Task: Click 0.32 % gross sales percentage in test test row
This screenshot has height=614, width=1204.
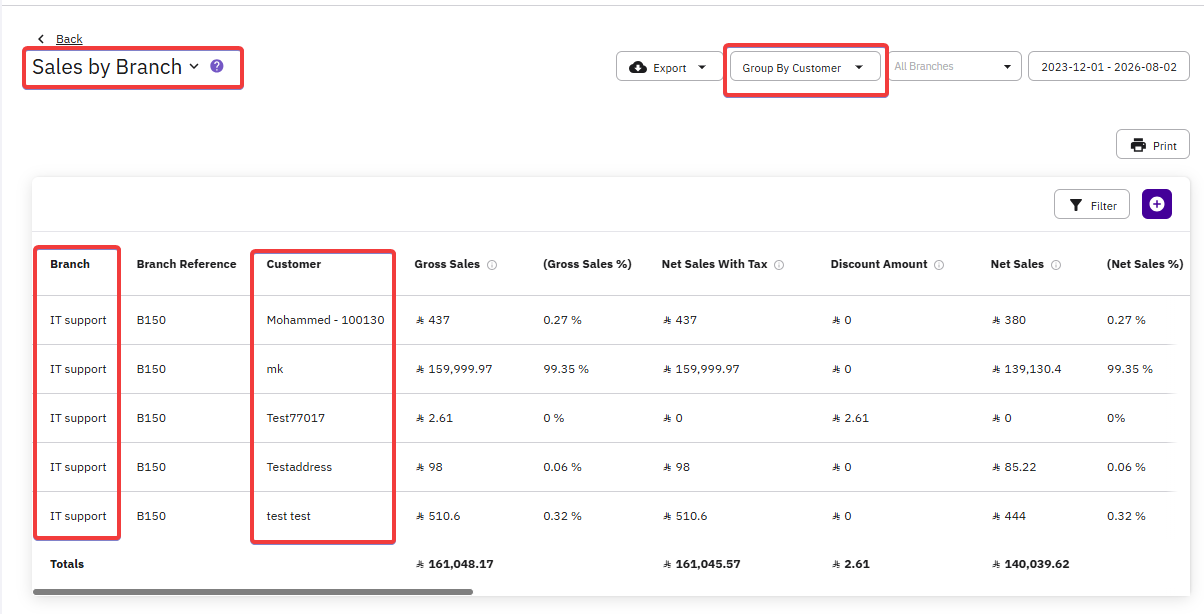Action: click(562, 516)
